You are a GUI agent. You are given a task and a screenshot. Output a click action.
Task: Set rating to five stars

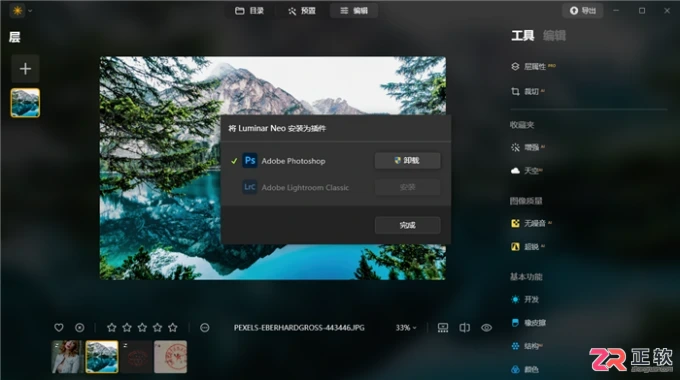(173, 328)
